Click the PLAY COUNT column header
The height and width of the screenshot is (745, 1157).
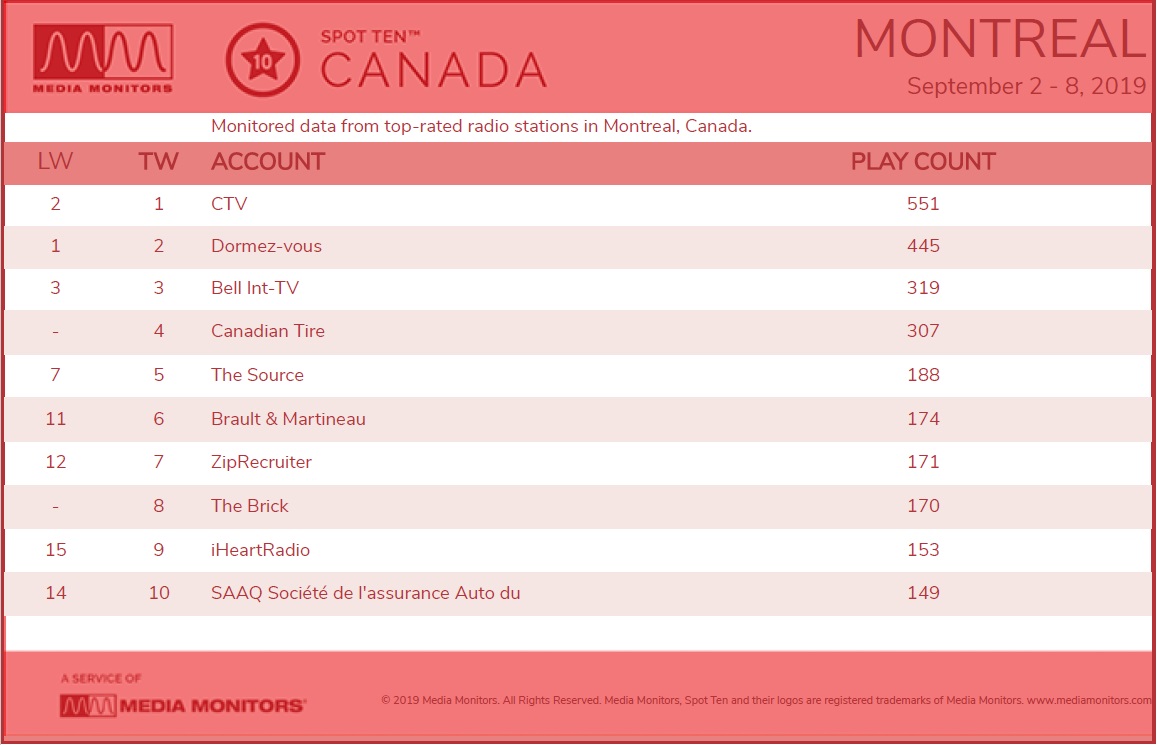coord(923,162)
